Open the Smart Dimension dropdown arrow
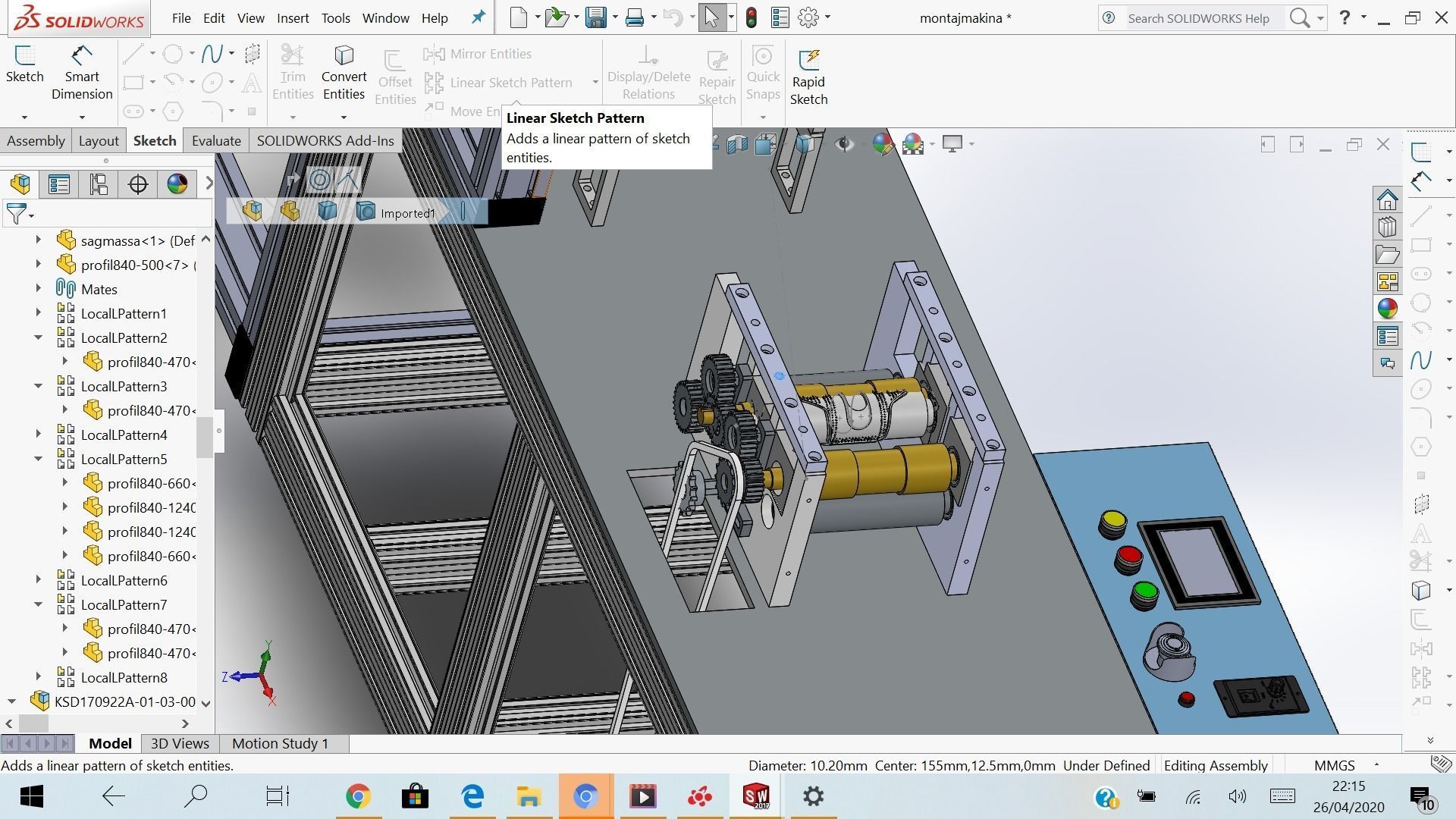The image size is (1456, 819). point(82,118)
